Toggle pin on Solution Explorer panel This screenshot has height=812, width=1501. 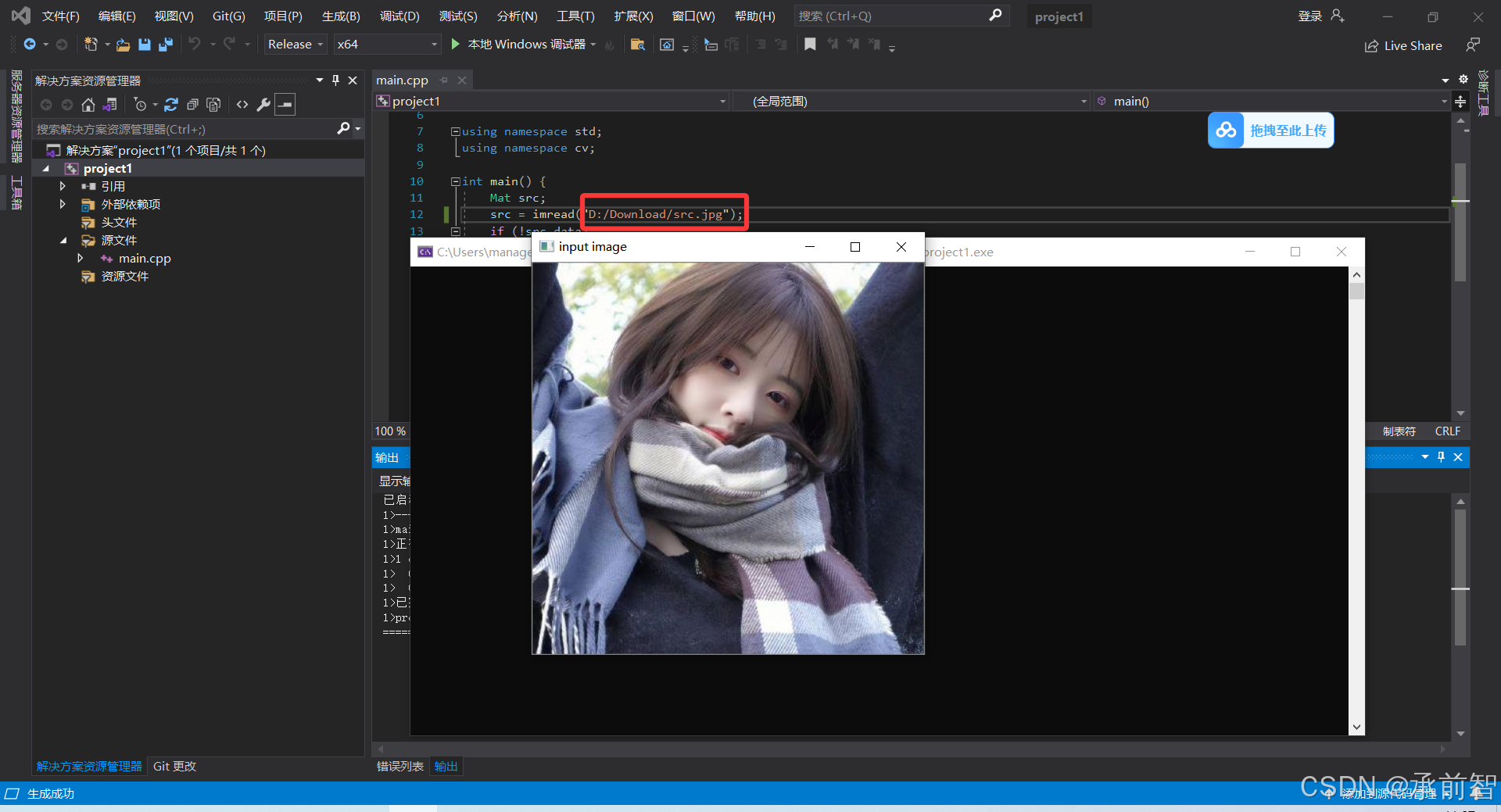pos(335,80)
